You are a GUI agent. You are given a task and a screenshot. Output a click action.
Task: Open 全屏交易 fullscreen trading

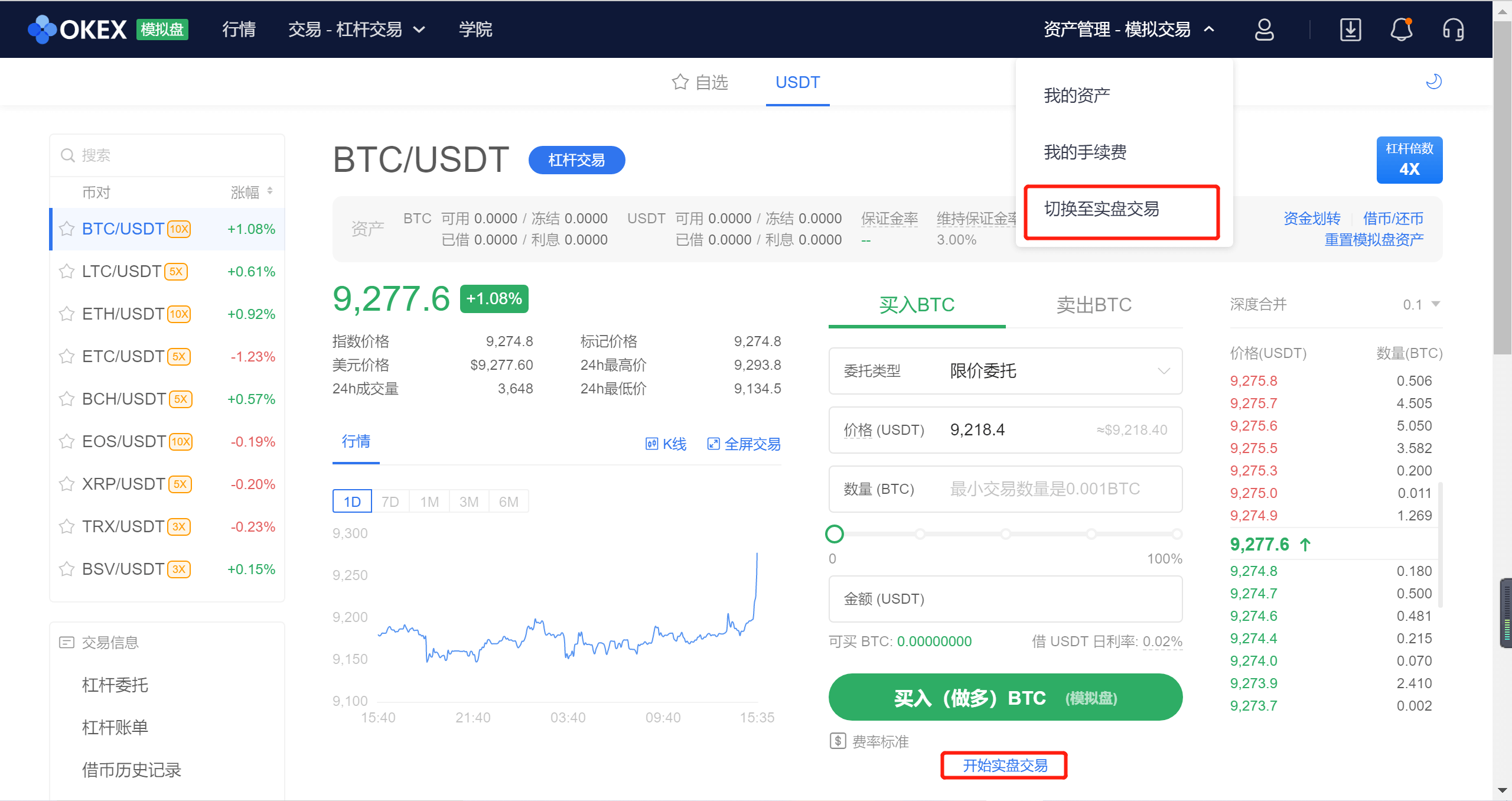tap(744, 444)
